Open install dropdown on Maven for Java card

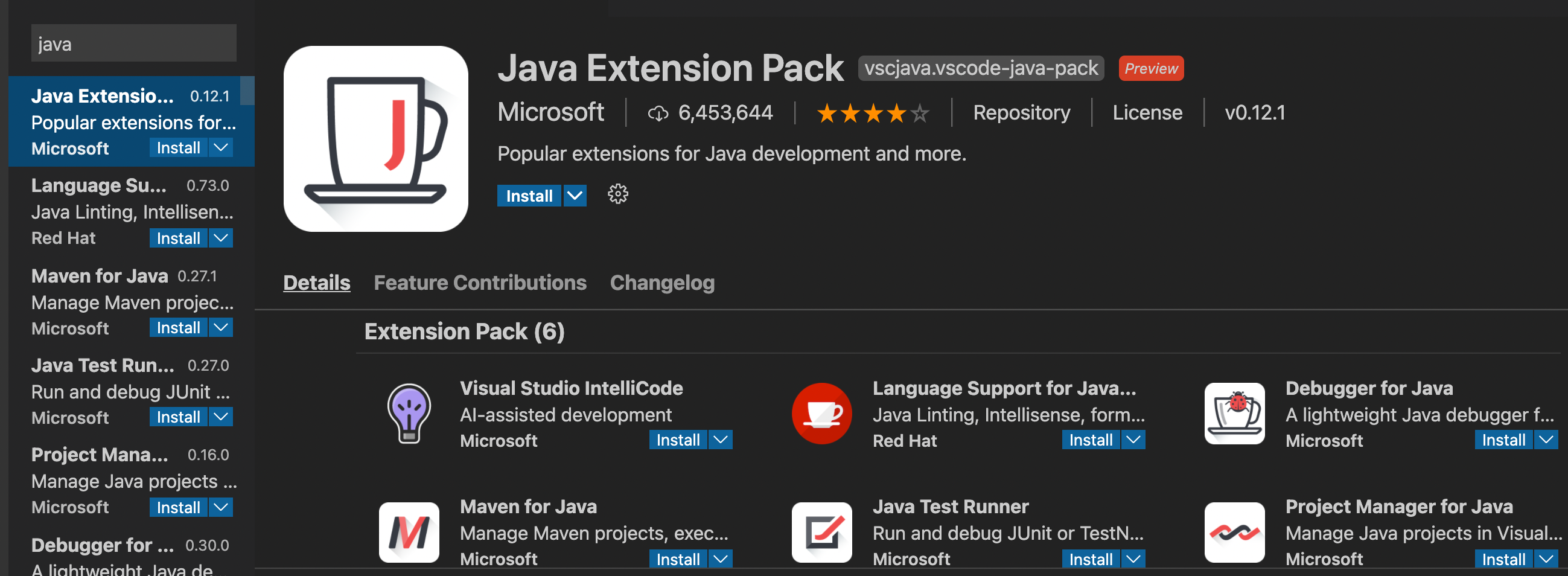click(721, 559)
